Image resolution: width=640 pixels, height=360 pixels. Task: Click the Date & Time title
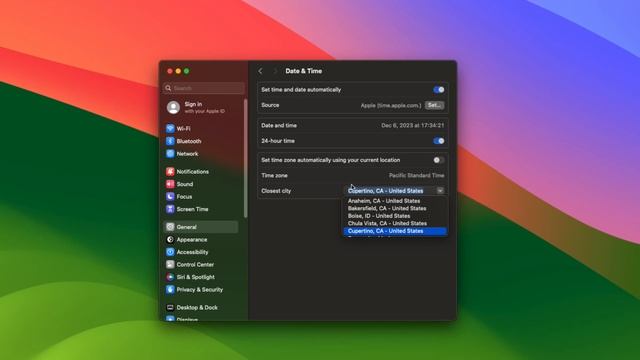pos(304,71)
